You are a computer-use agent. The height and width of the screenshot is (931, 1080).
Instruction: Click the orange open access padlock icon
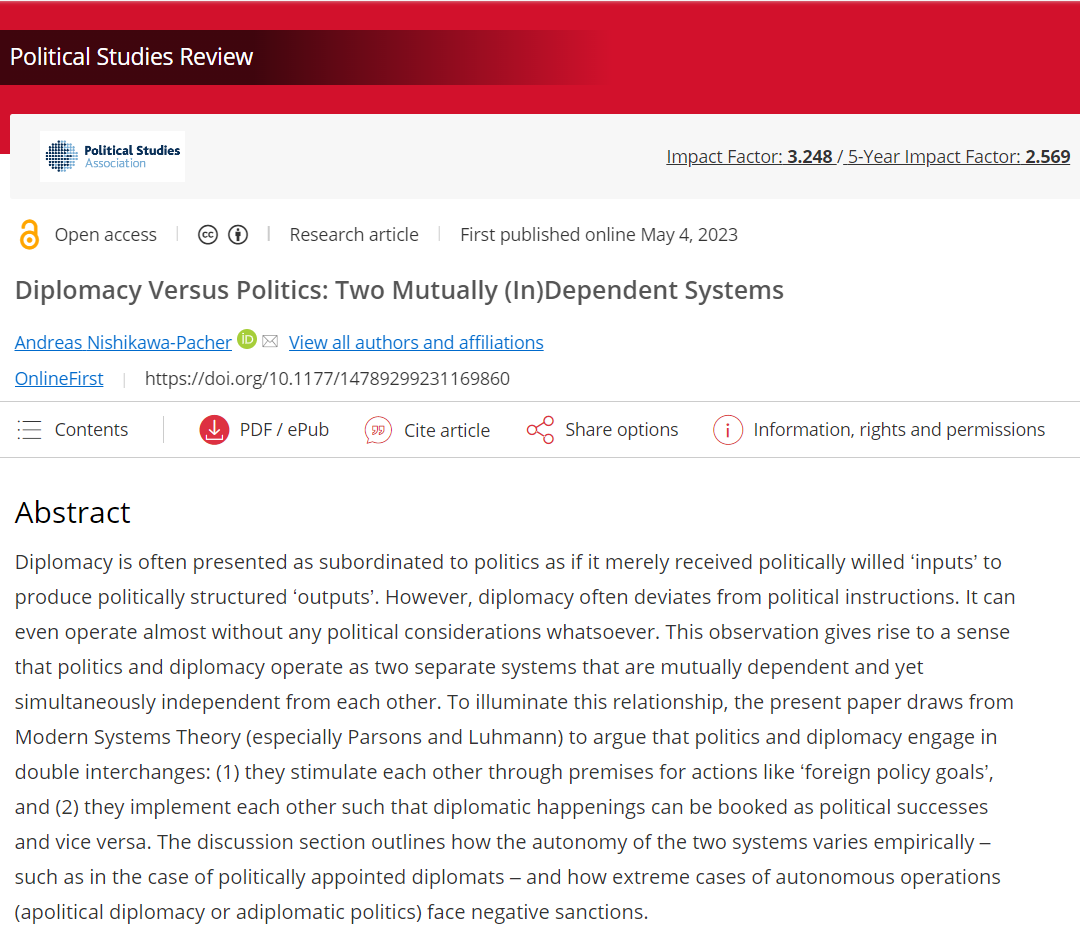click(x=29, y=235)
